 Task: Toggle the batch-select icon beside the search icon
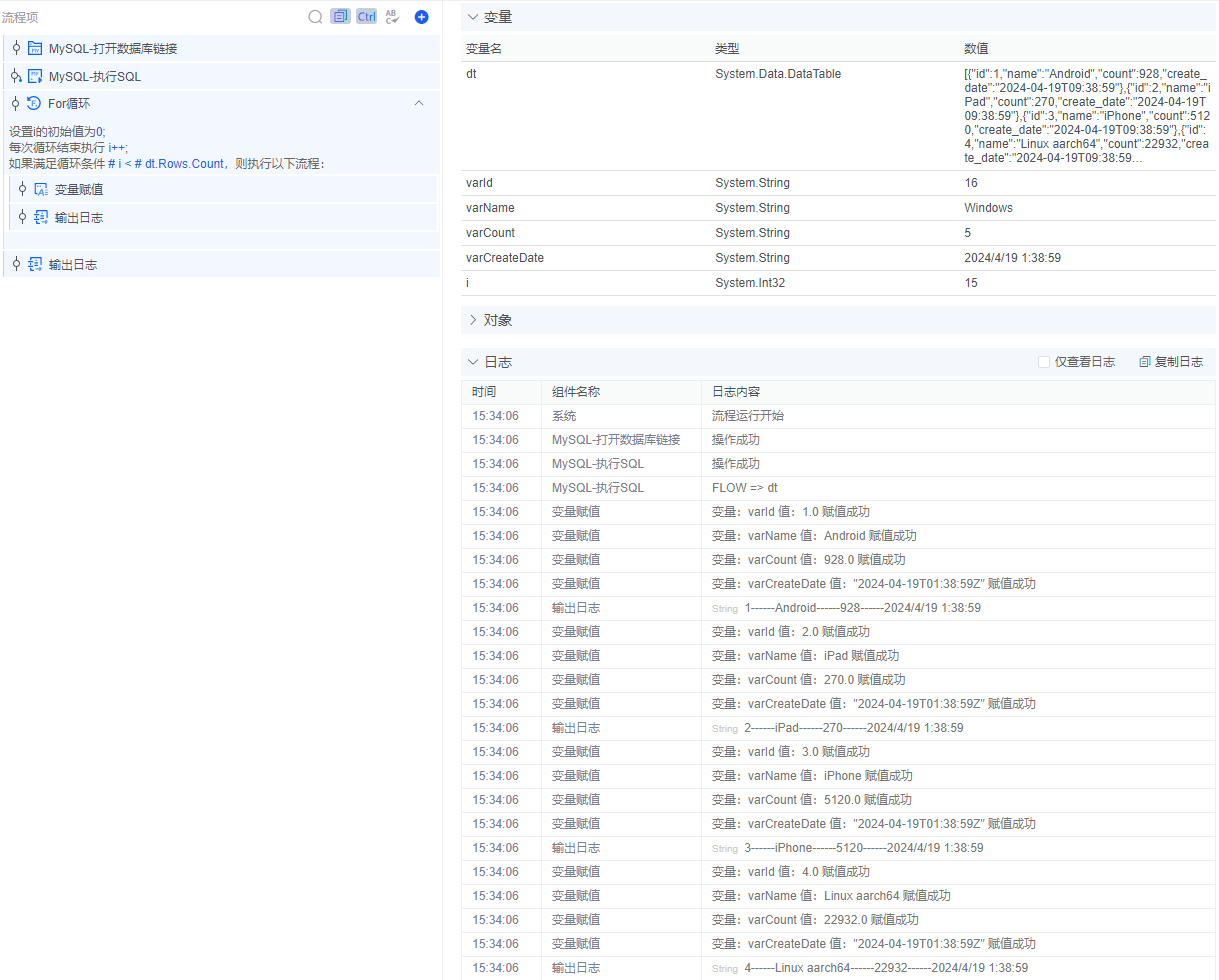coord(340,17)
